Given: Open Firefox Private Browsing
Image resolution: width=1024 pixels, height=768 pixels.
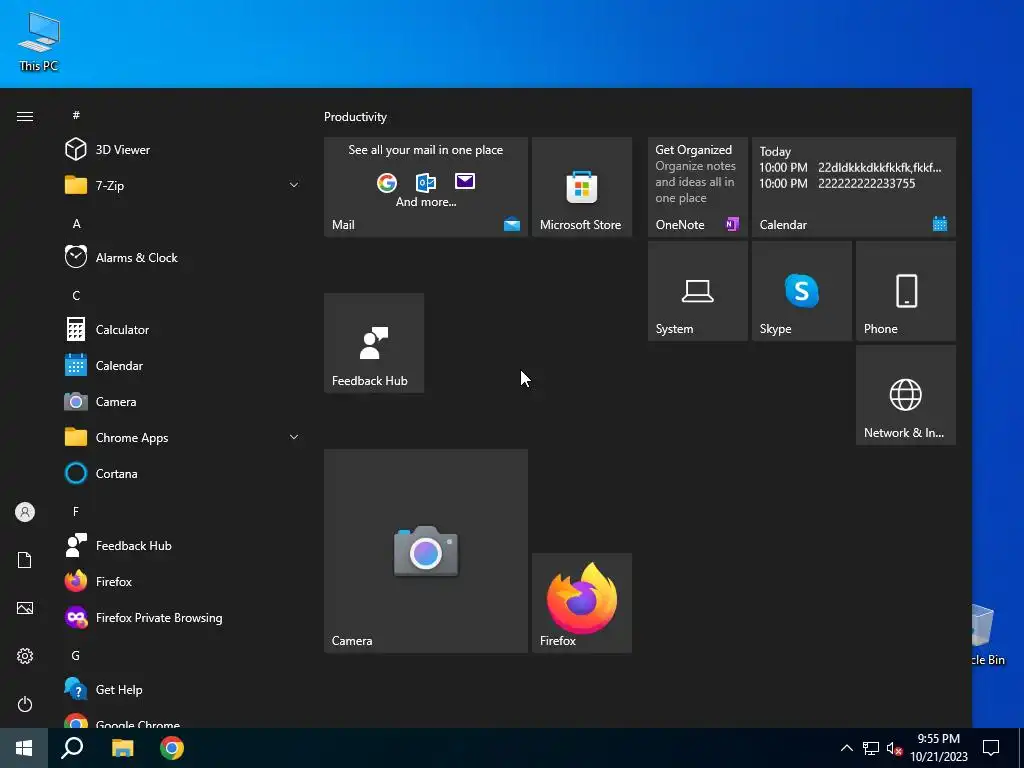Looking at the screenshot, I should (x=182, y=618).
